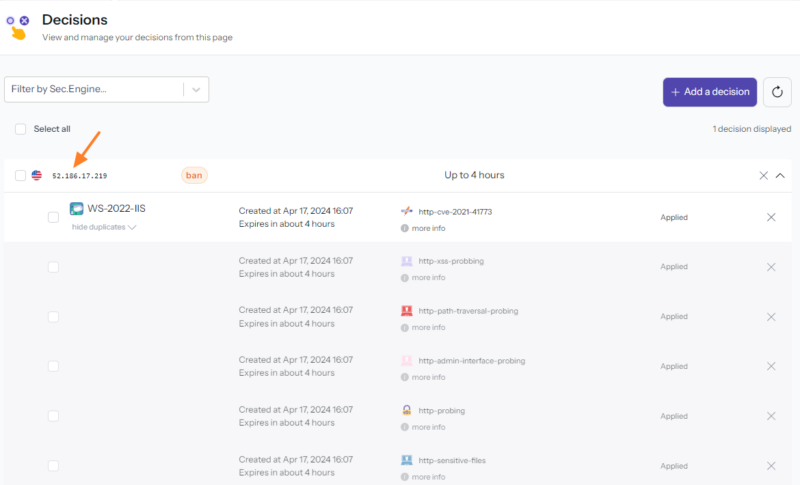Collapse the 52.186.17.219 decision group

pos(781,175)
